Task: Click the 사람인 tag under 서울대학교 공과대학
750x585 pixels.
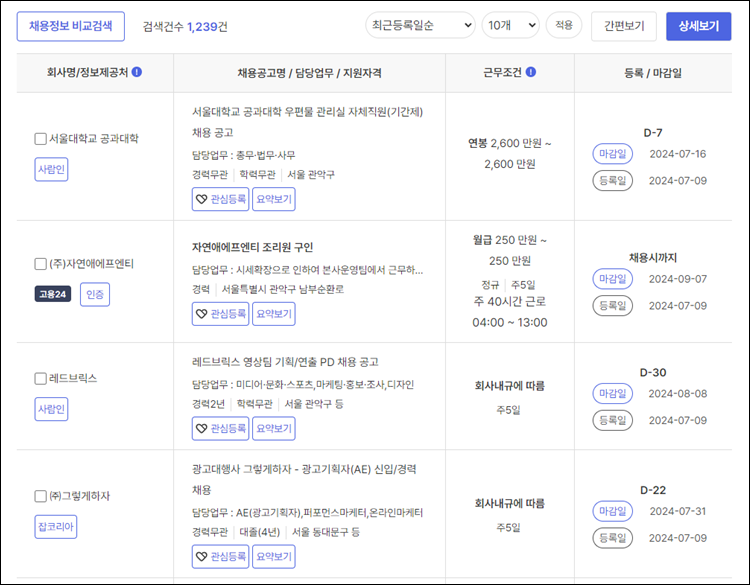Action: (x=51, y=169)
